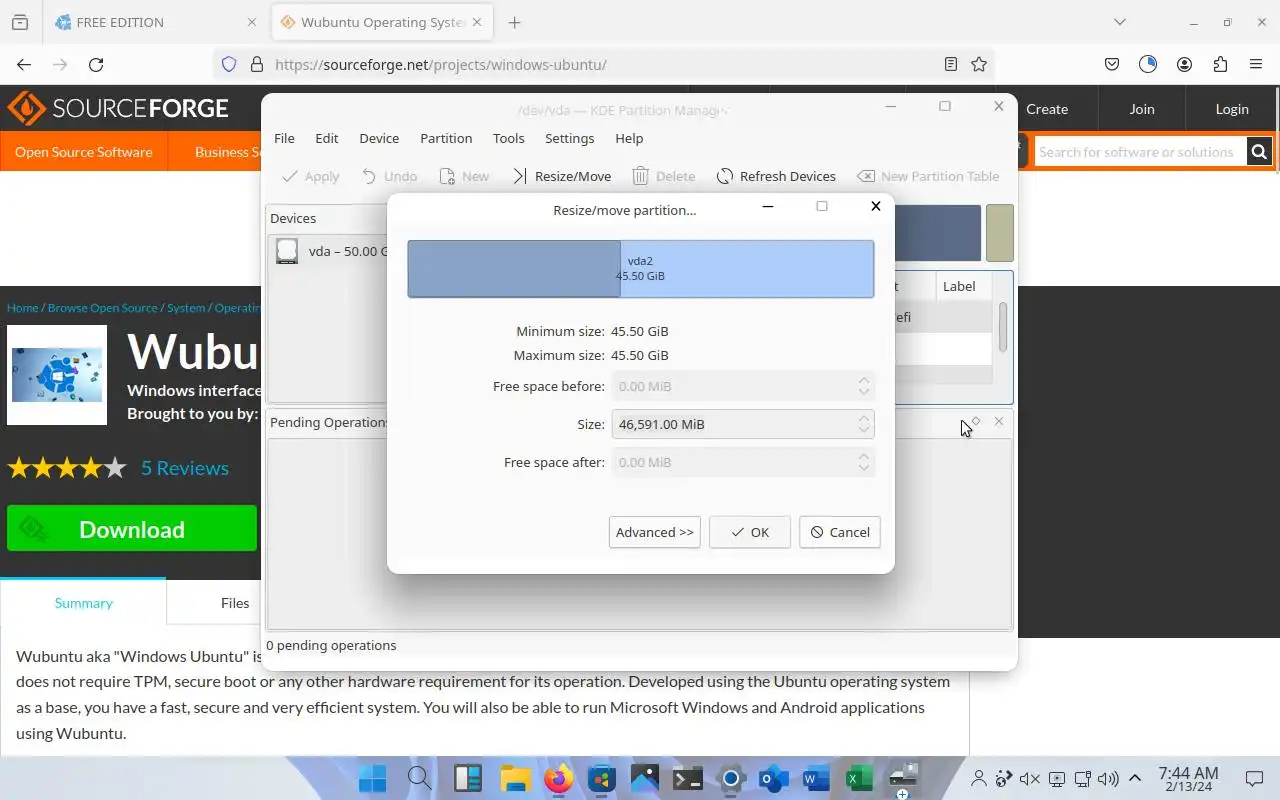The image size is (1280, 800).
Task: Click the SourceForge search input field
Action: [x=1140, y=152]
